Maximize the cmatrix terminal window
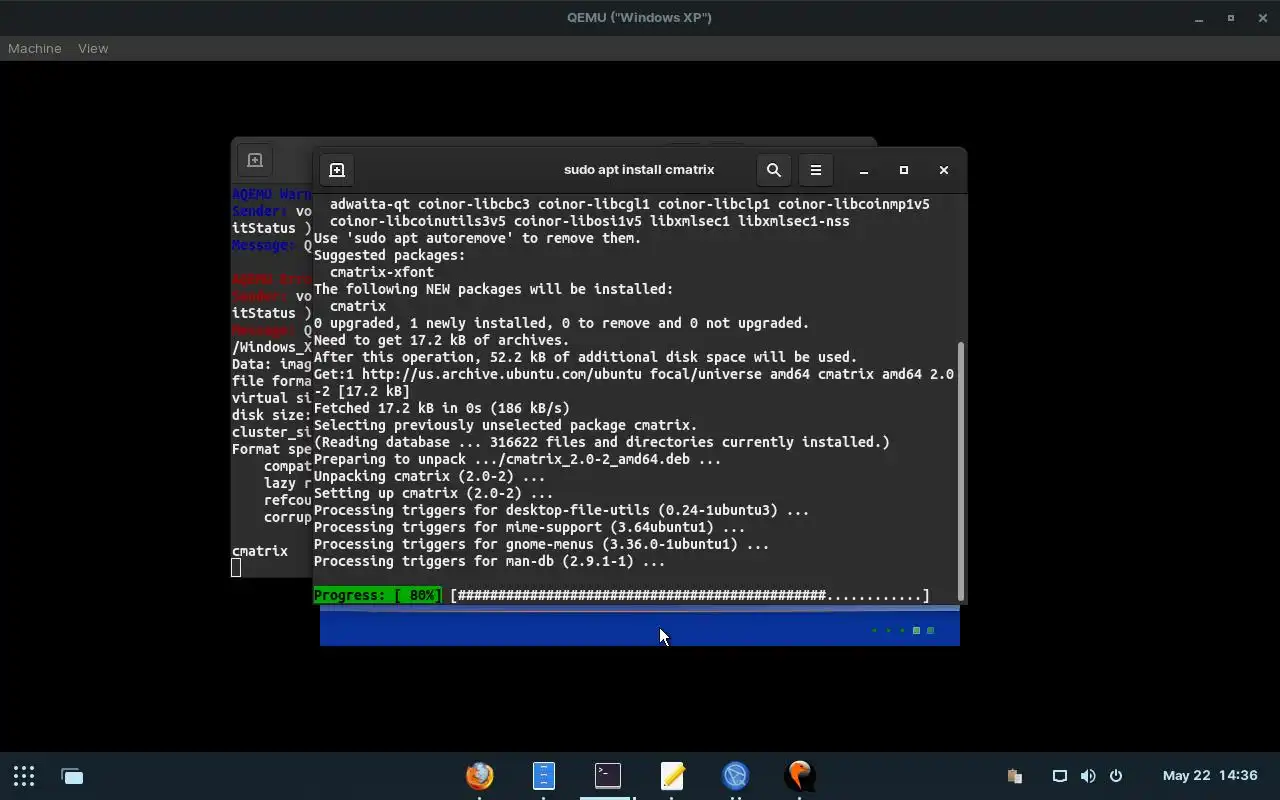The image size is (1280, 800). coord(904,170)
